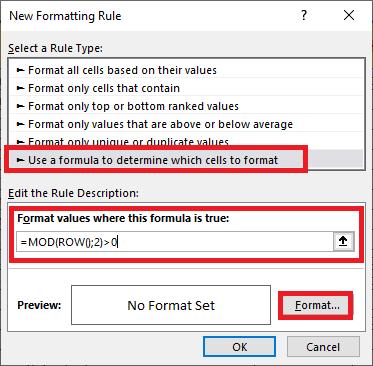Select 'Use a formula to determine which cells to format'
Viewport: 373px width, 366px height.
pos(186,160)
